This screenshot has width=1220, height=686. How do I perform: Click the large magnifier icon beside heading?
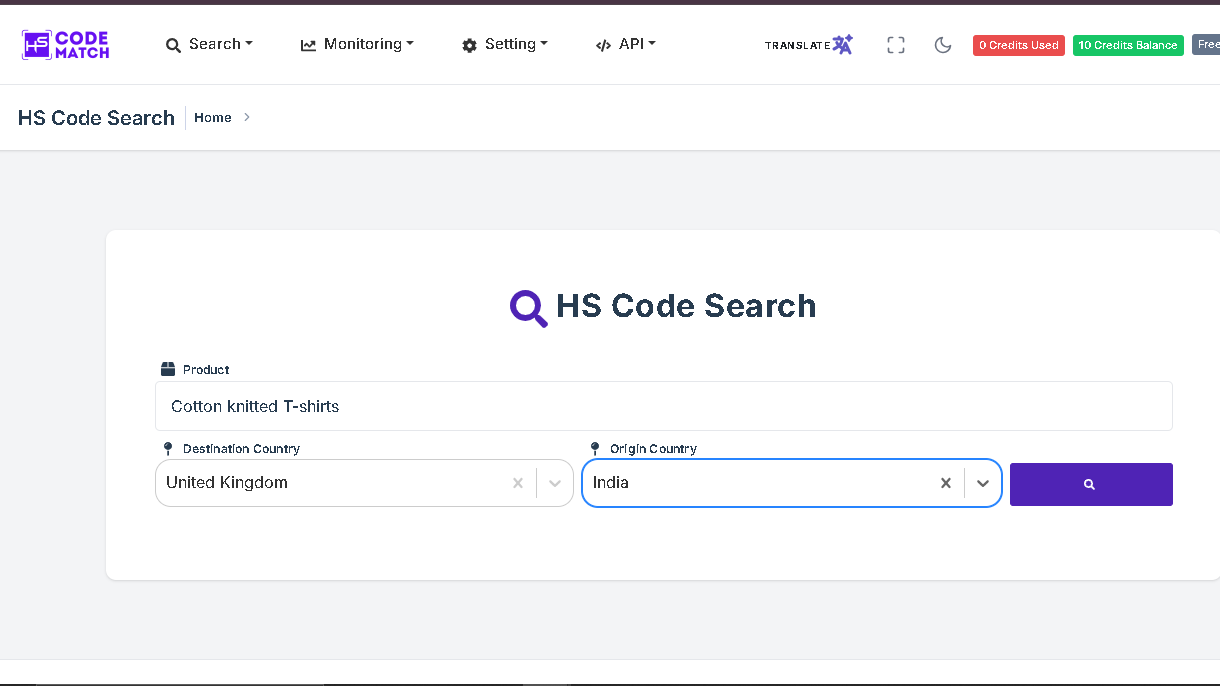[x=528, y=307]
